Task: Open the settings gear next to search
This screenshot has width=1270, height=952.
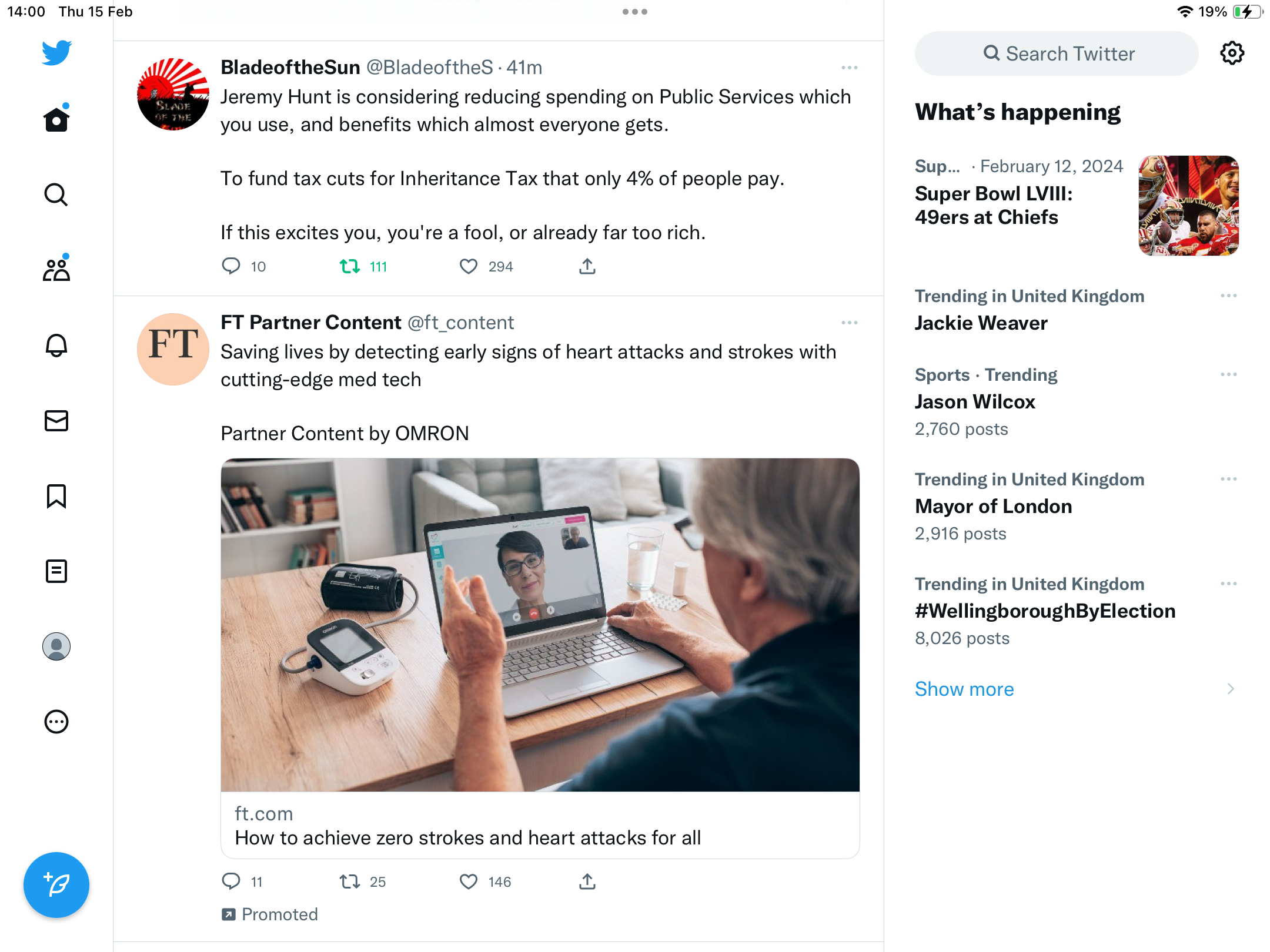Action: coord(1232,53)
